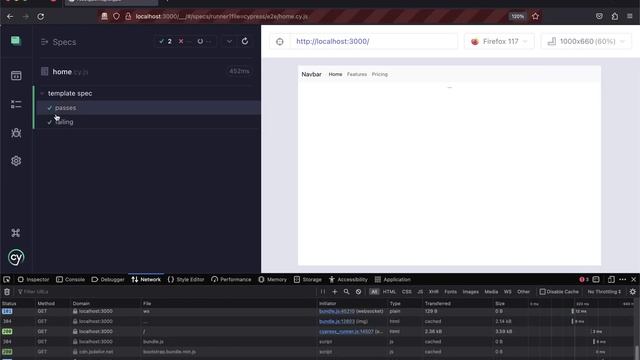The image size is (640, 360).
Task: Filter requests by Images
Action: click(x=471, y=292)
